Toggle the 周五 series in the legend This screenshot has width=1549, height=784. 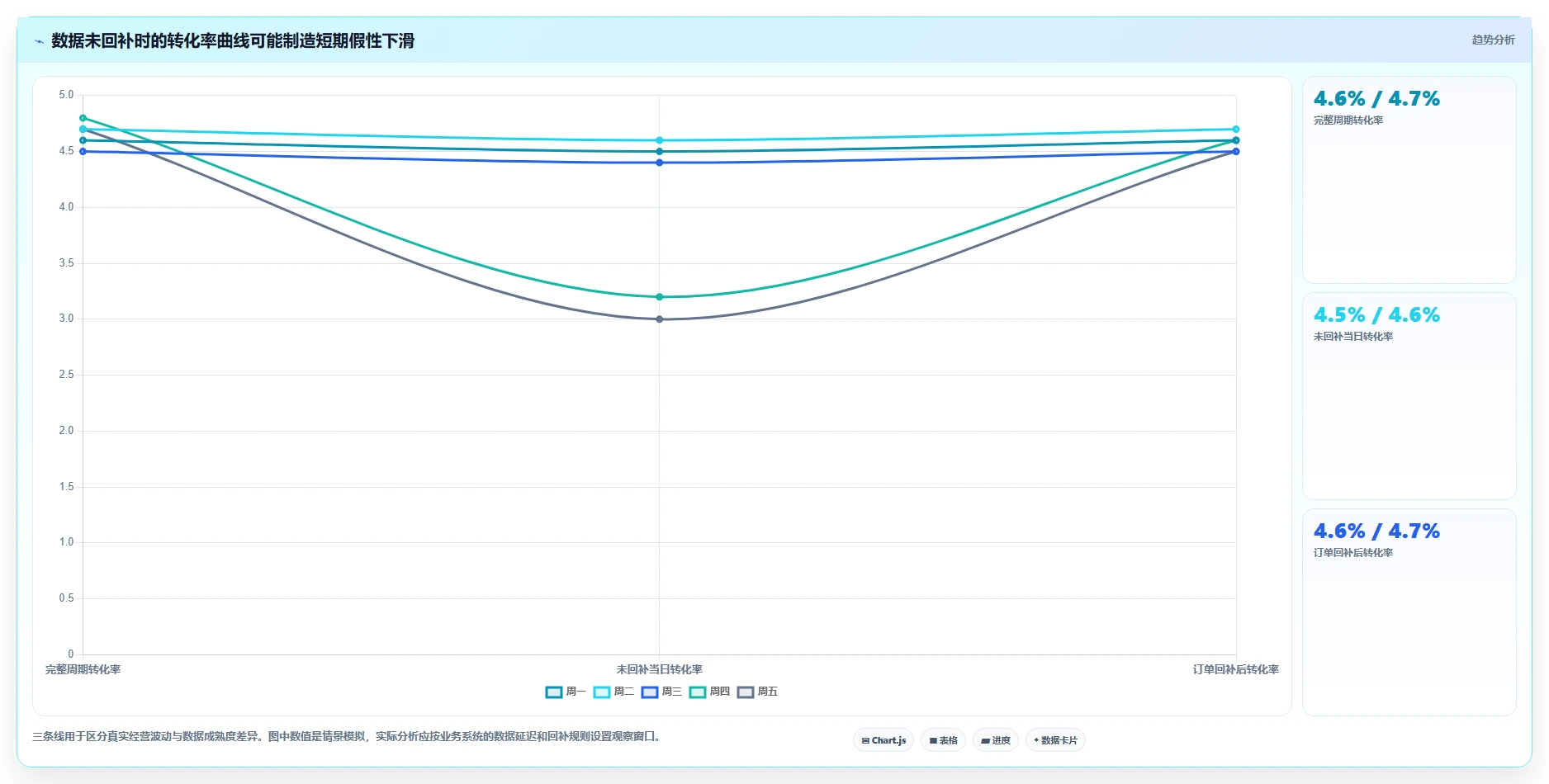[757, 692]
